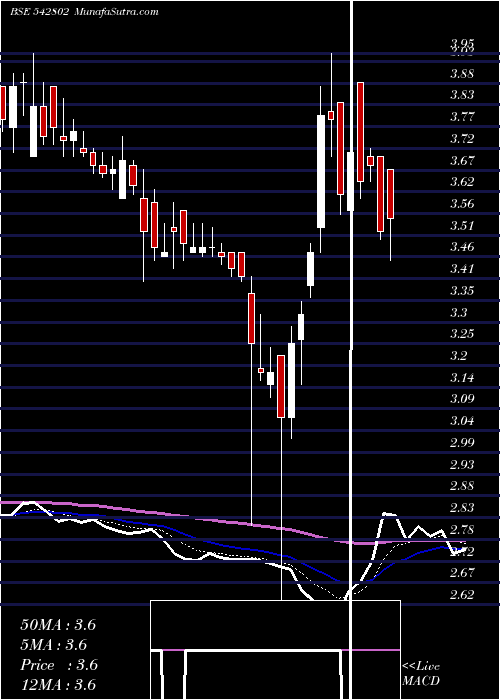Click the 5MA : 3.6 legend entry
The width and height of the screenshot is (500, 700).
coord(54,645)
